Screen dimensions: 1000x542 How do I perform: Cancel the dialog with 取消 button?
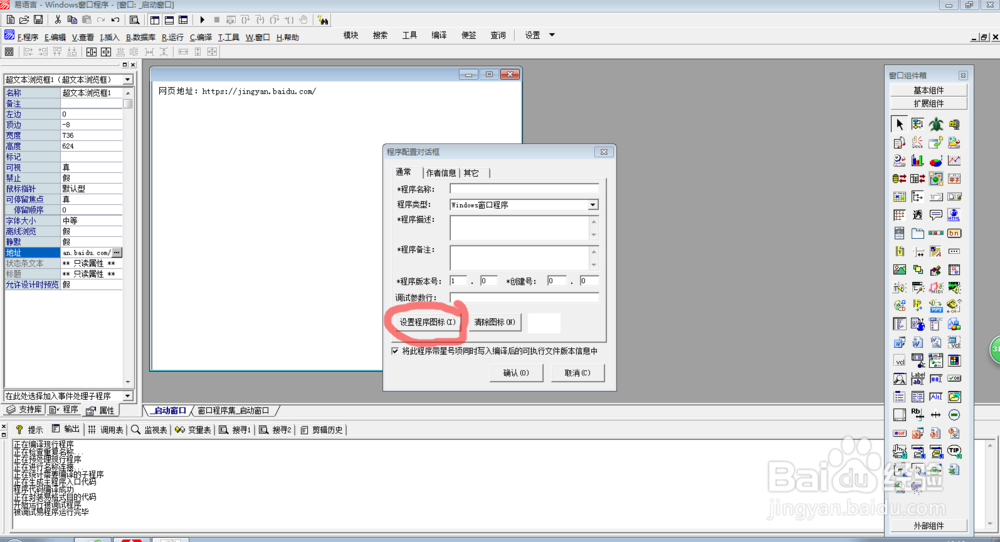coord(577,373)
